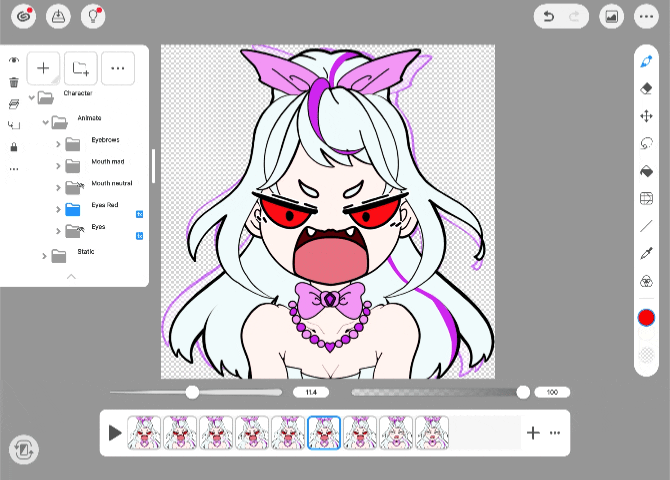The width and height of the screenshot is (670, 480).
Task: Add a new frame to timeline
Action: pos(533,433)
